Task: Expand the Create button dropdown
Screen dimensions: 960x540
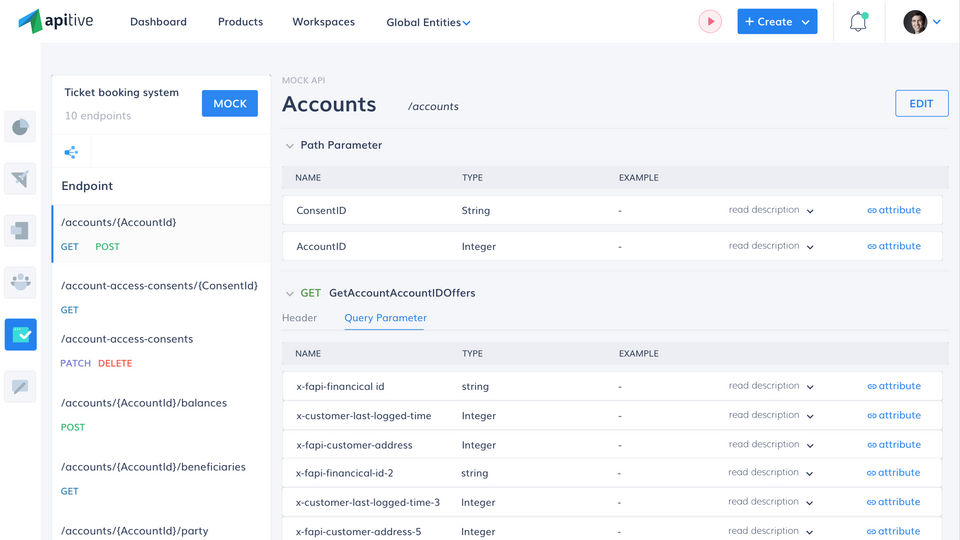Action: tap(806, 22)
